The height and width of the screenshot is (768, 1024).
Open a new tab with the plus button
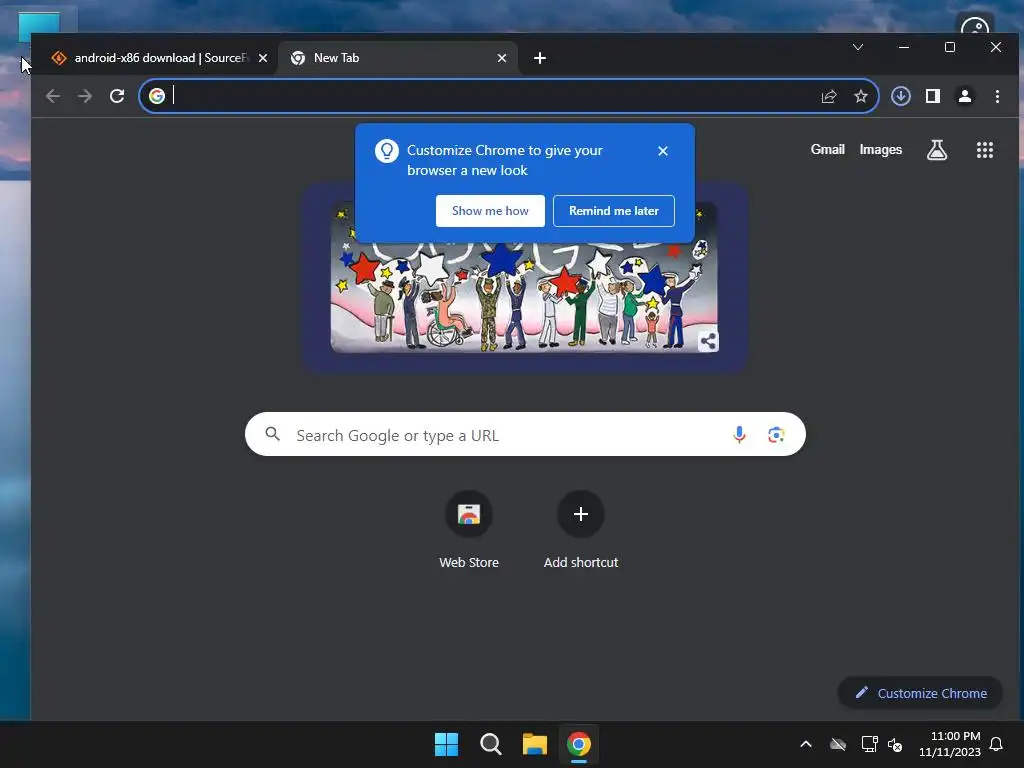[539, 58]
